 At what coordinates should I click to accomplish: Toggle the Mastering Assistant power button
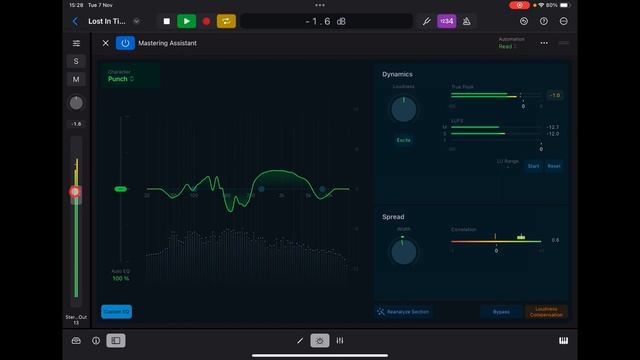pos(125,43)
